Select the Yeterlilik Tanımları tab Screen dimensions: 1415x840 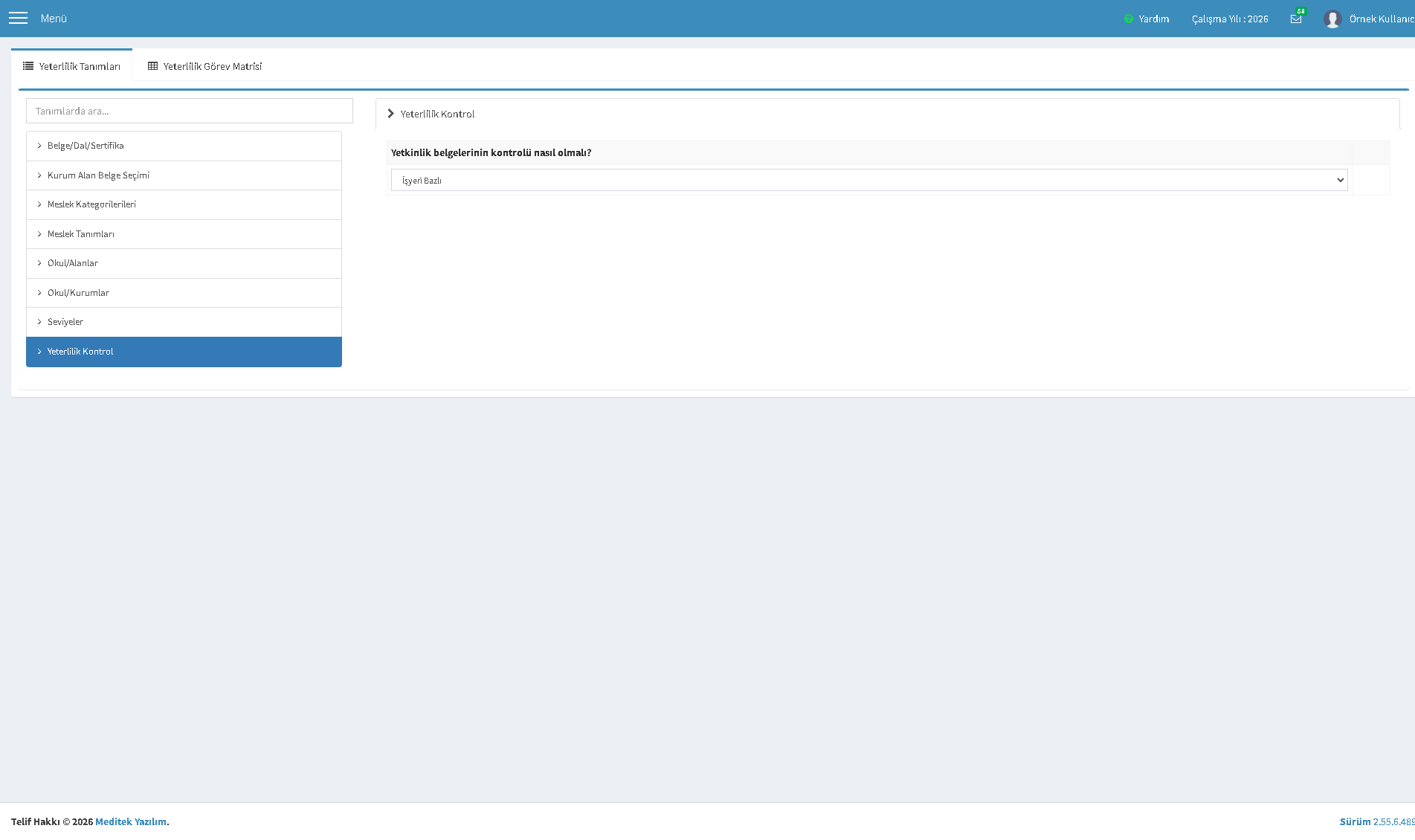pos(71,66)
